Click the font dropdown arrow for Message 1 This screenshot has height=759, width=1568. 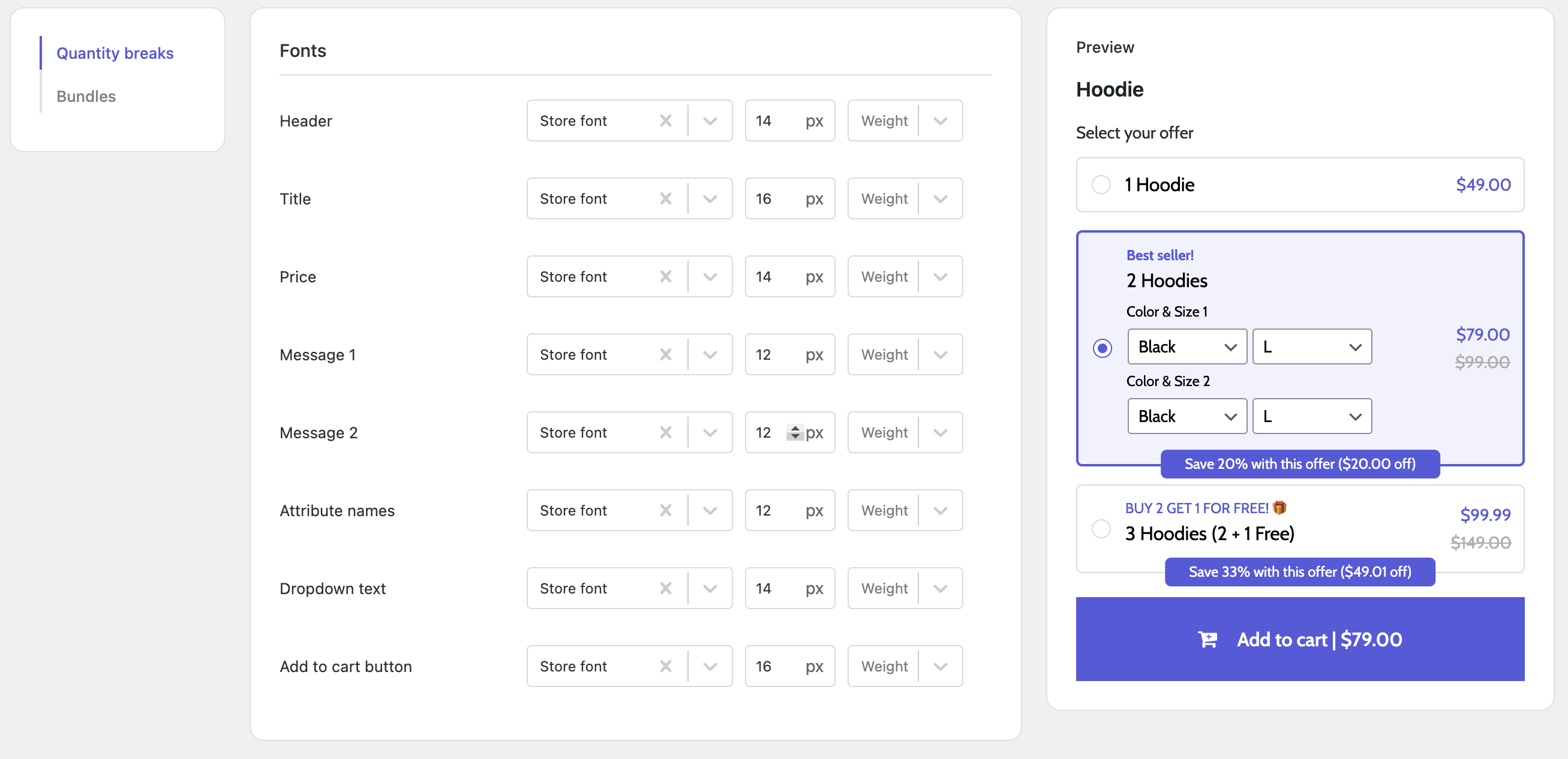[710, 355]
